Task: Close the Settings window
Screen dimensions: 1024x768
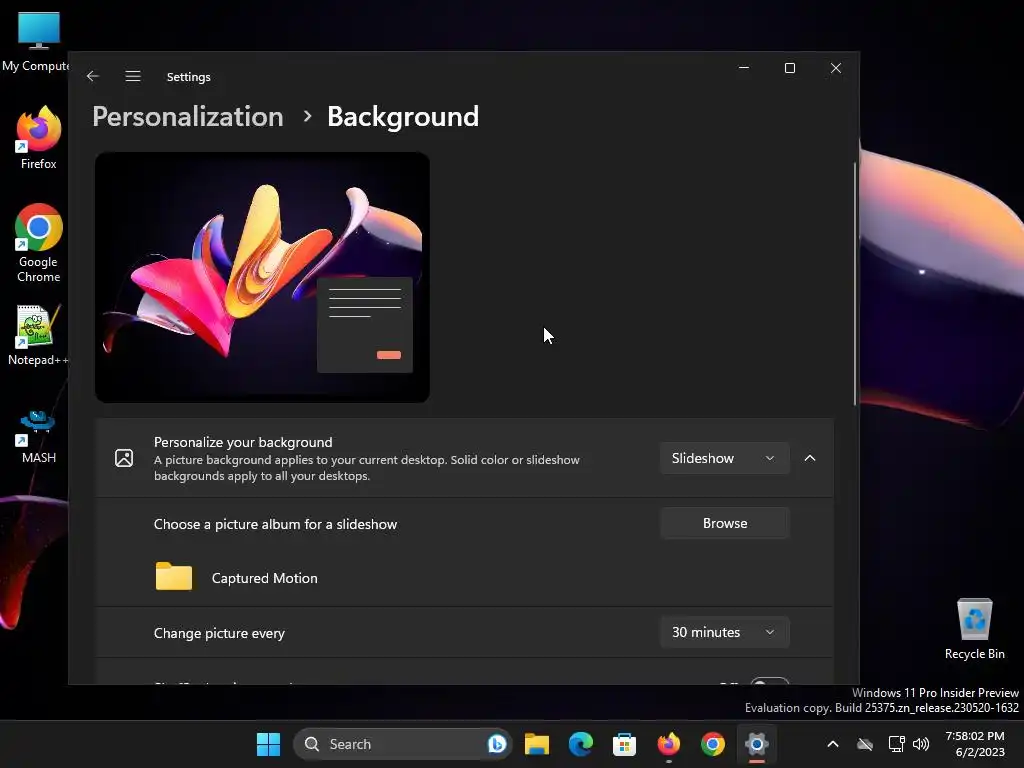Action: tap(836, 68)
